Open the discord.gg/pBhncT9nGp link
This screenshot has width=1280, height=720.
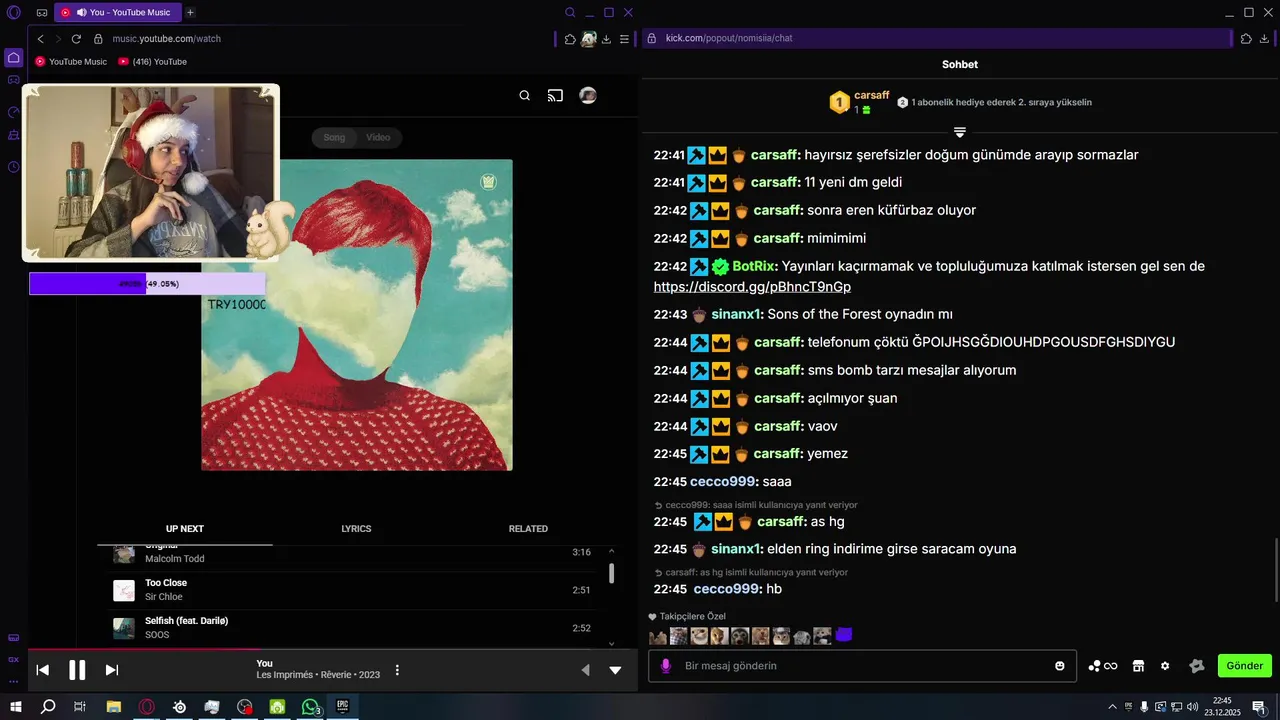752,287
